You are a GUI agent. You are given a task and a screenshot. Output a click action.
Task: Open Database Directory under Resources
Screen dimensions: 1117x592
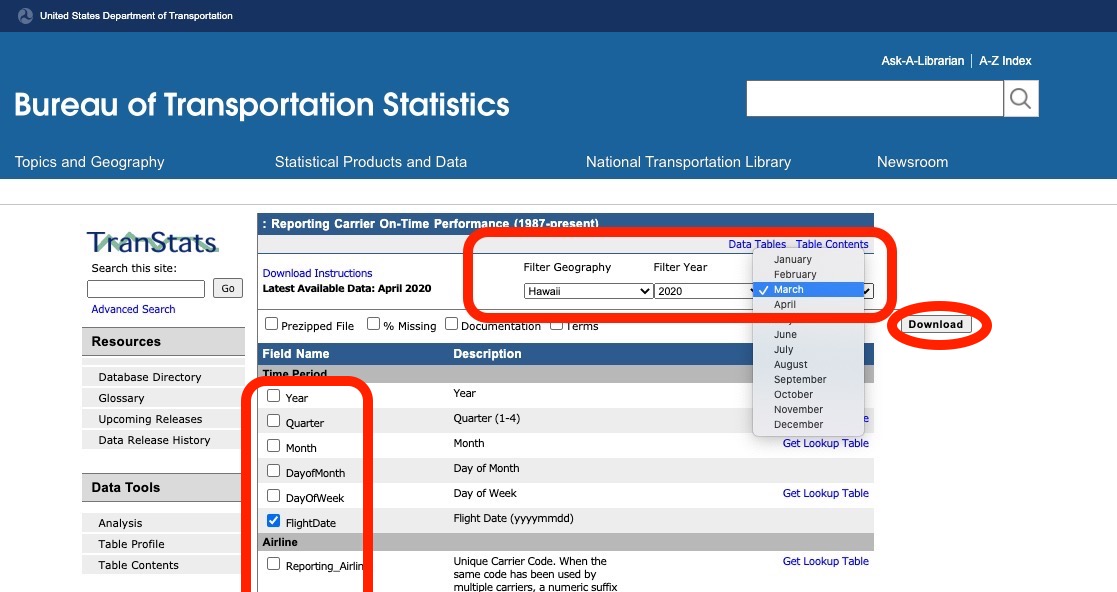(x=150, y=377)
